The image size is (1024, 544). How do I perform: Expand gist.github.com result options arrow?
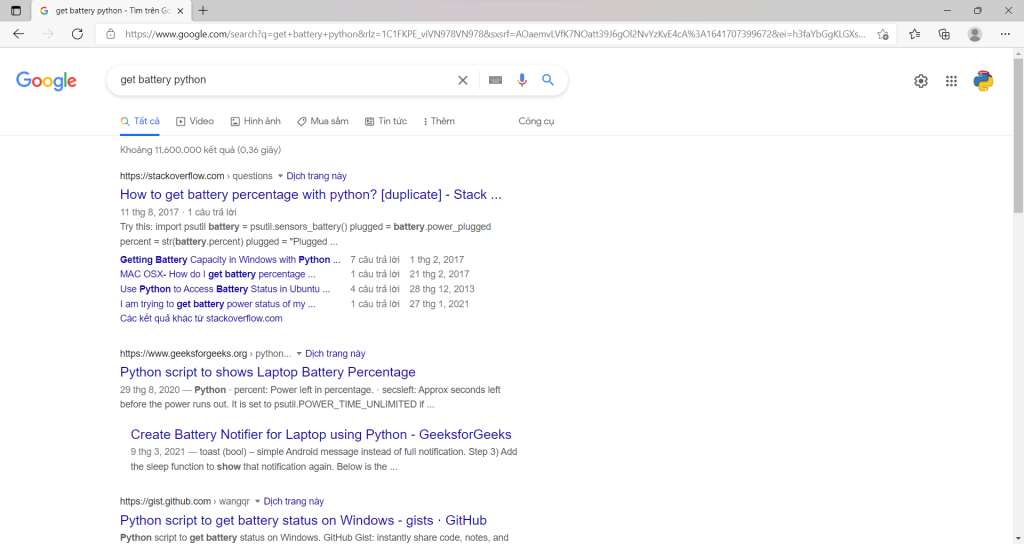[257, 502]
